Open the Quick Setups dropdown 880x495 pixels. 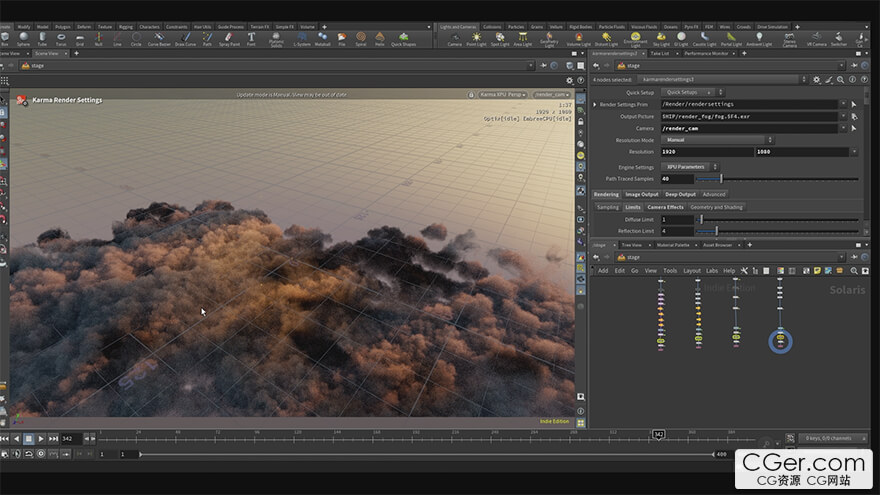point(685,91)
